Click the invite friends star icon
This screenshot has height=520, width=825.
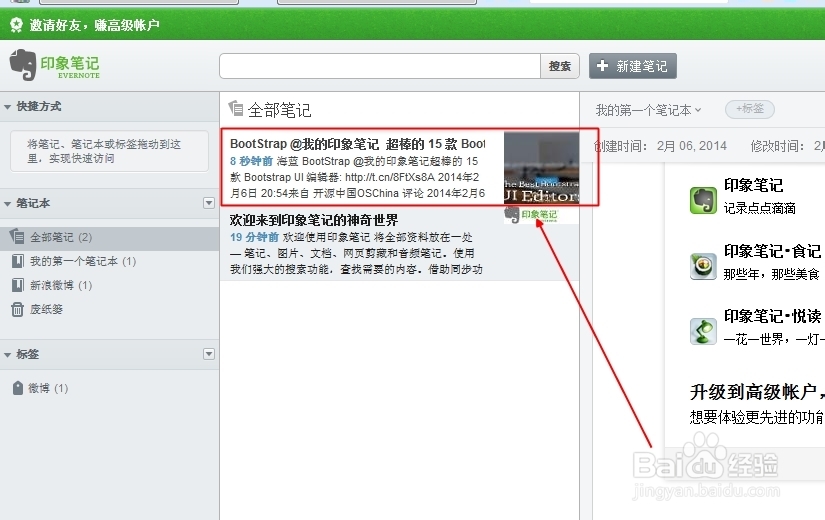point(17,25)
